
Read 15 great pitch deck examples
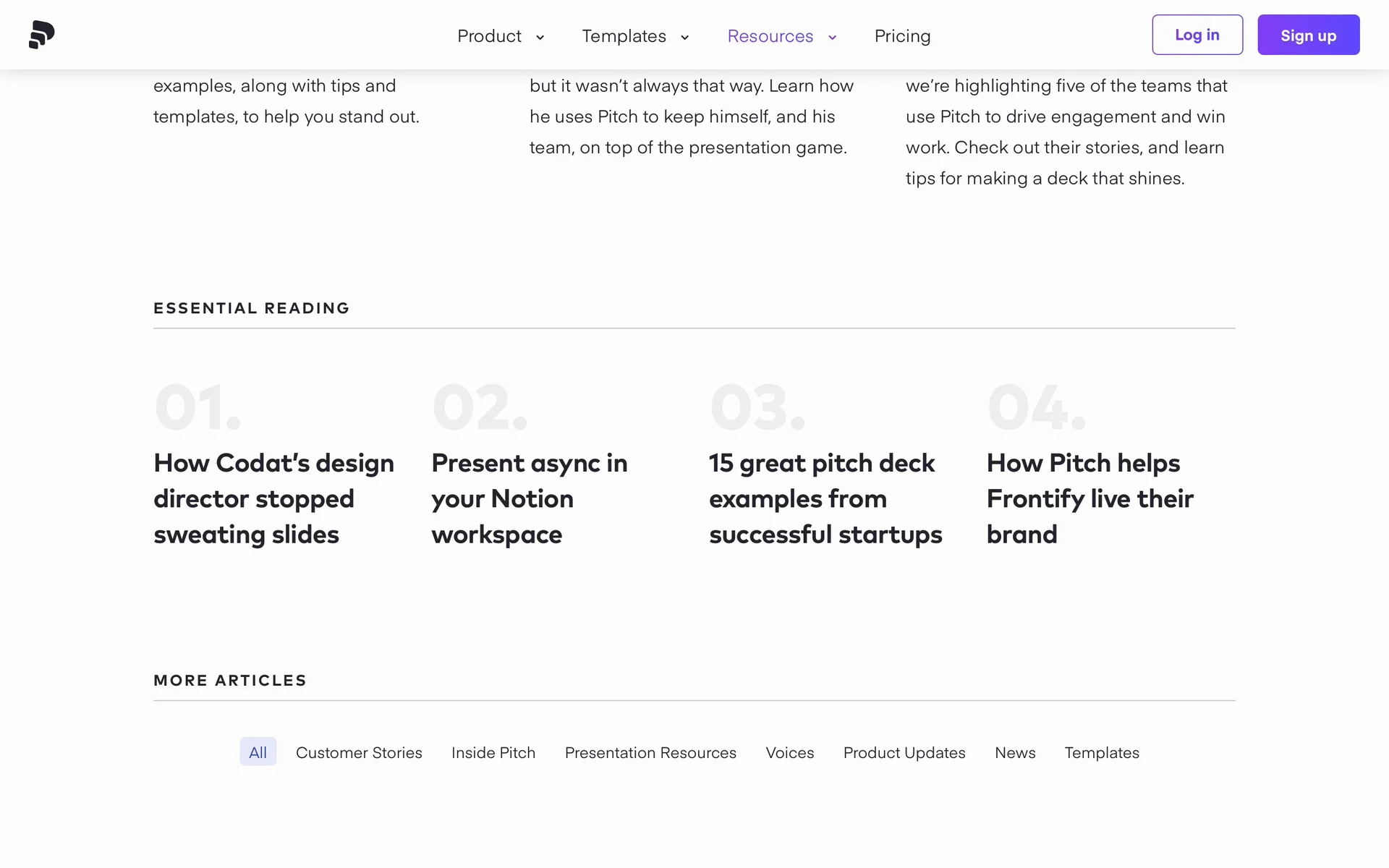click(825, 498)
